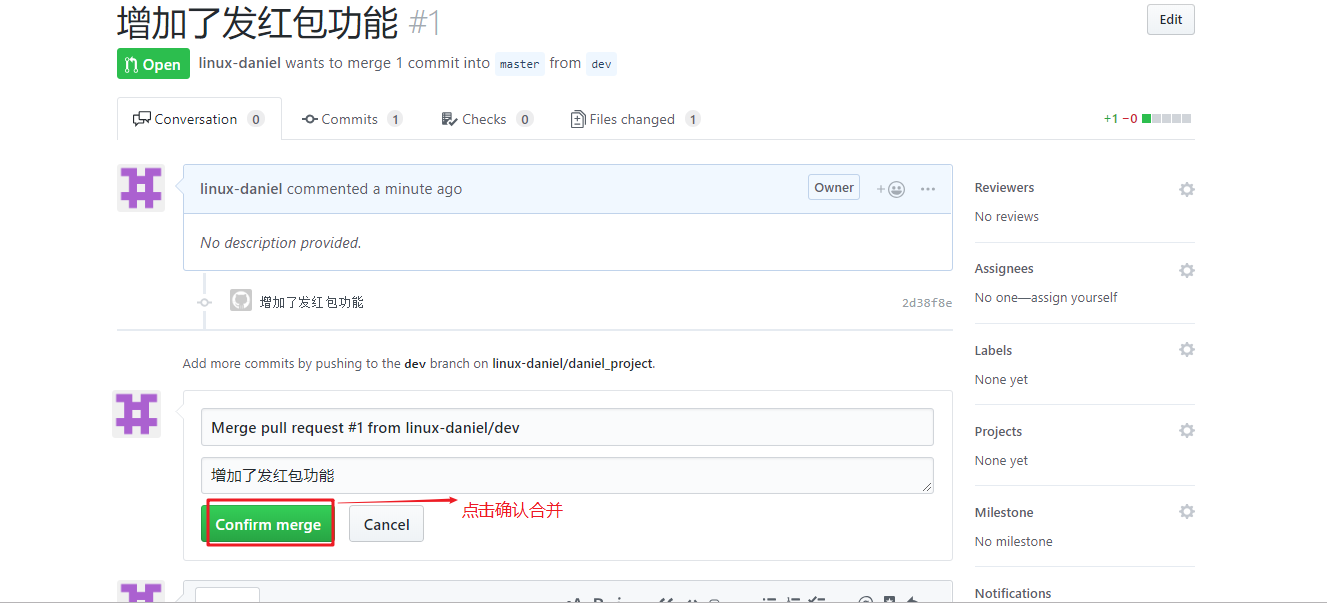Open the Checks tab
The width and height of the screenshot is (1327, 604).
coord(486,119)
